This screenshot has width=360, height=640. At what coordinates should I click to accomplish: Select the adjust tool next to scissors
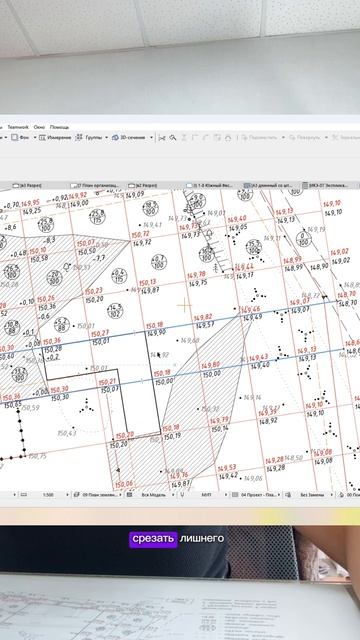173,138
